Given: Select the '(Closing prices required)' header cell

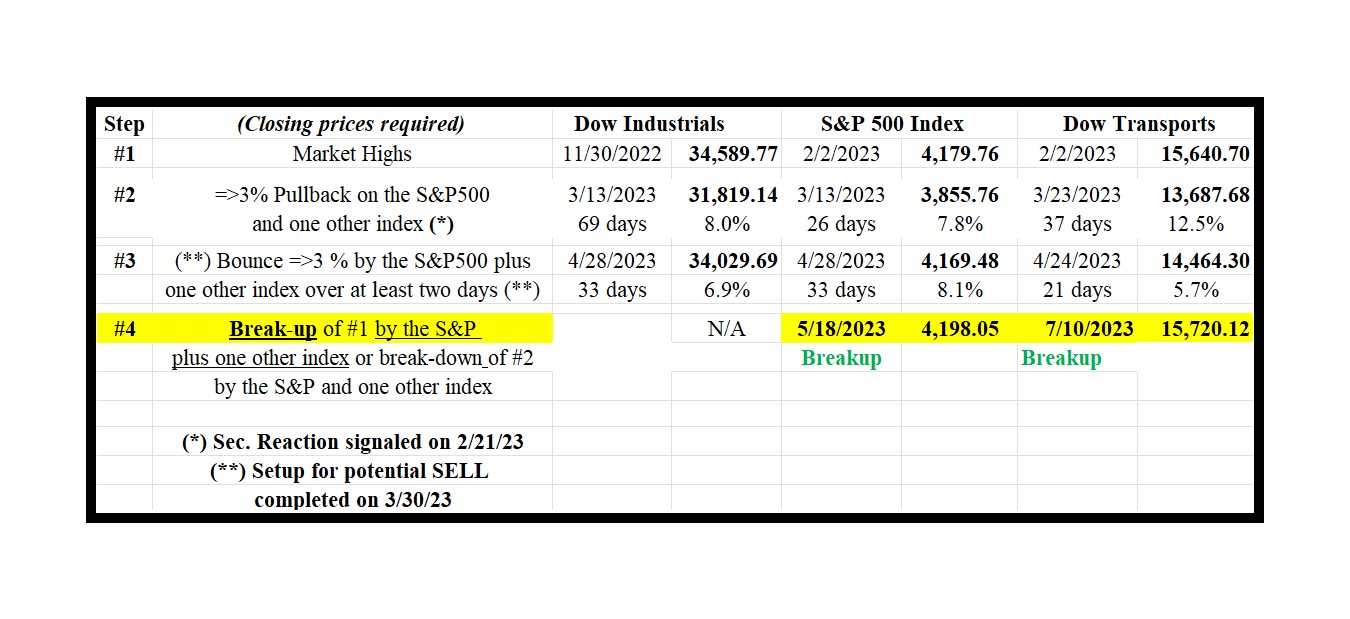Looking at the screenshot, I should coord(351,125).
